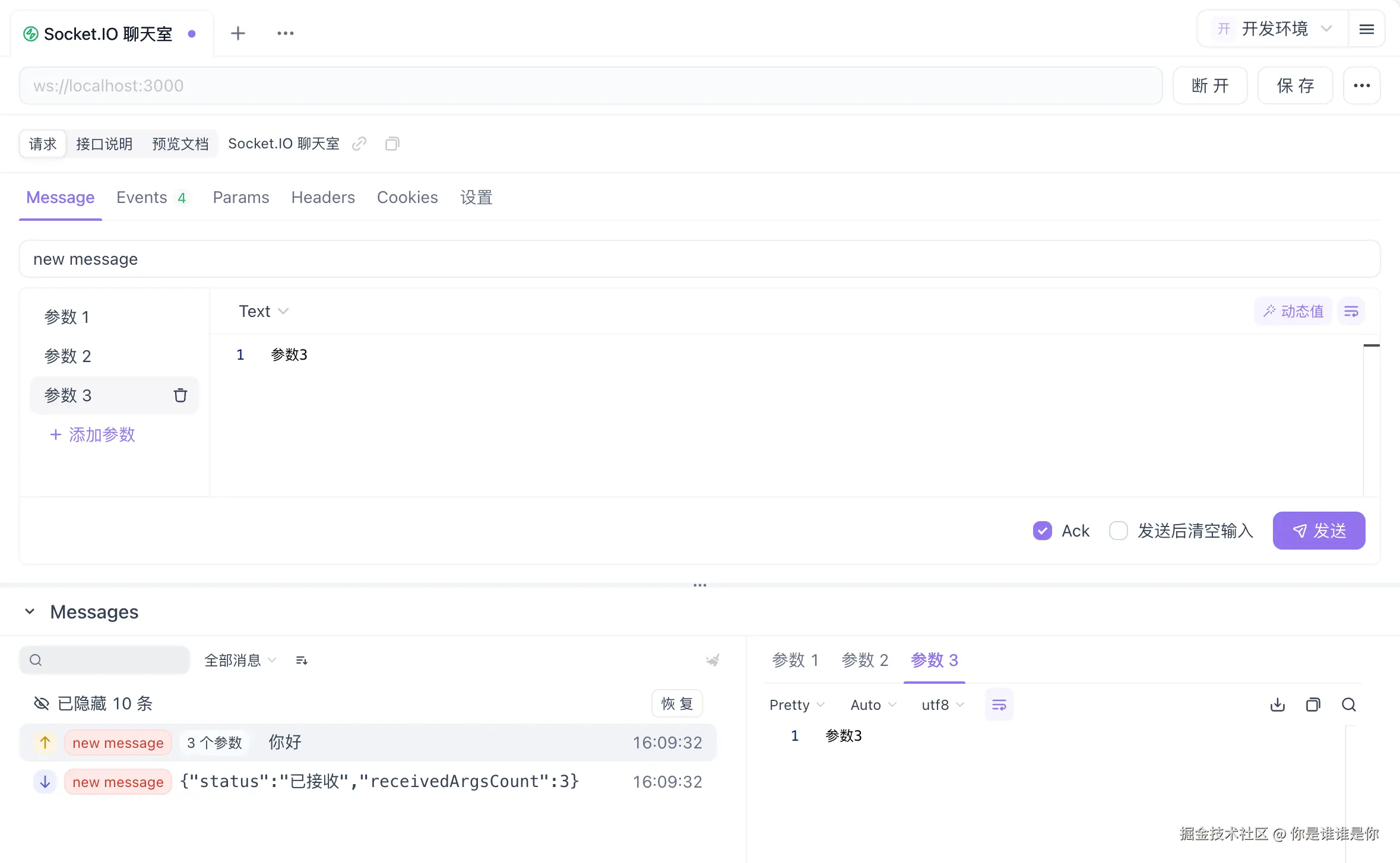Click the copy link icon beside Socket.IO 聊天室
1400x863 pixels.
[x=359, y=144]
